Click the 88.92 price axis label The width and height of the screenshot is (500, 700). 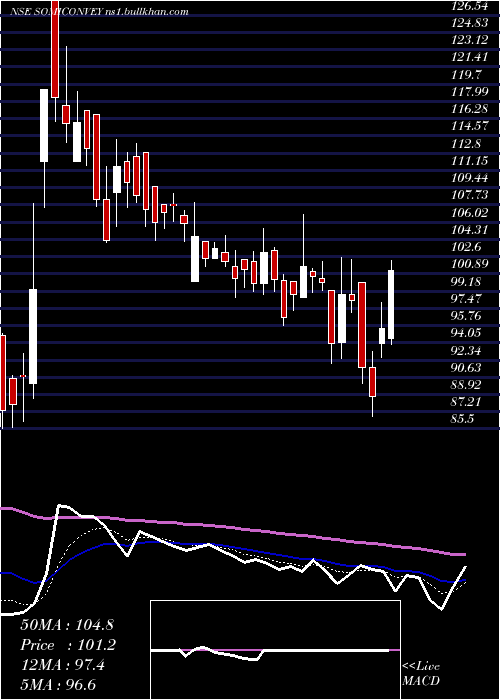coord(466,385)
